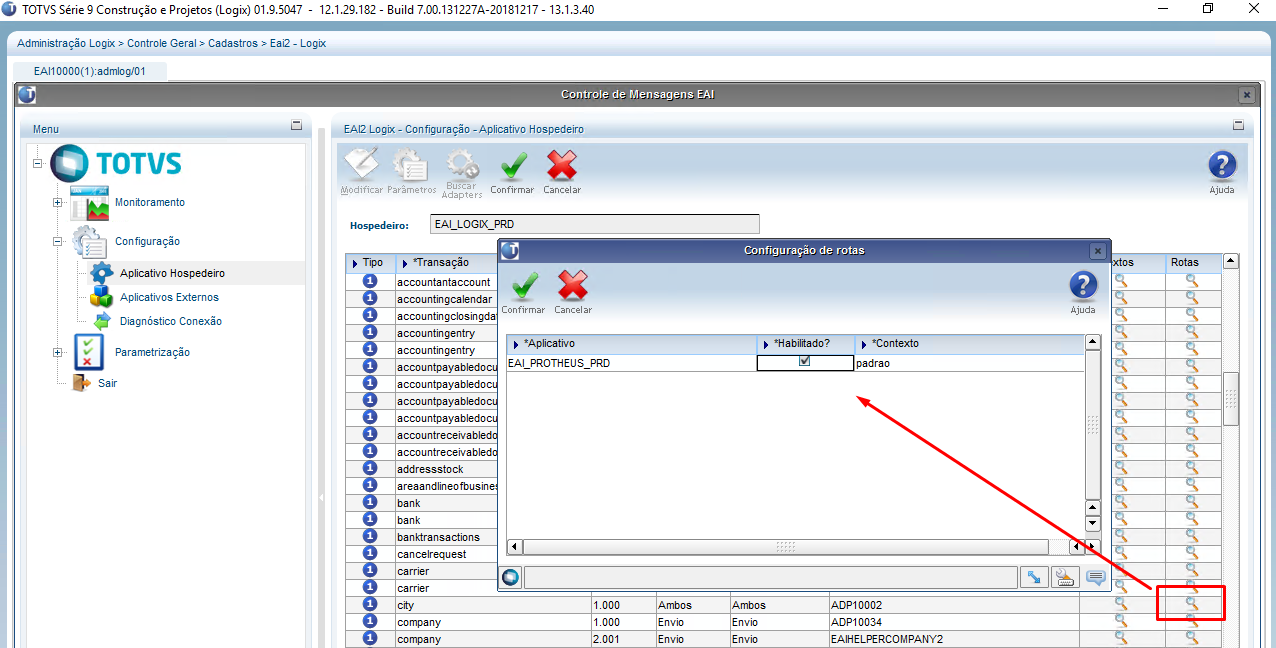
Task: Click the *Habilitado? column header arrow
Action: (x=766, y=344)
